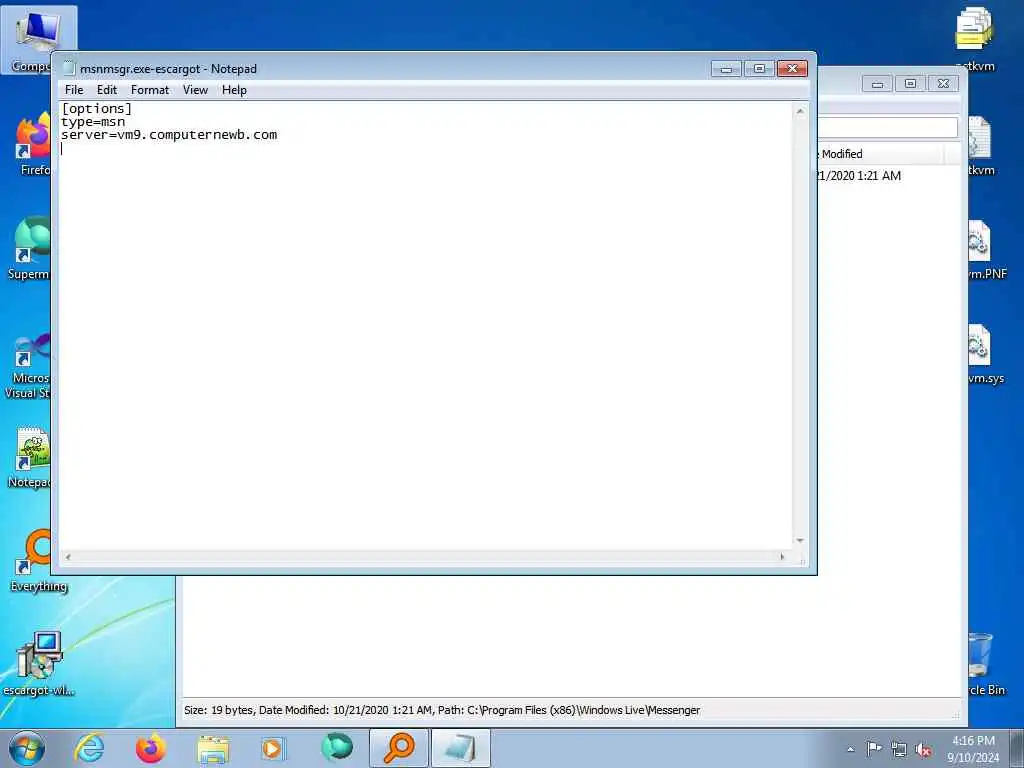Click Notepad horizontal scrollbar left arrow
The width and height of the screenshot is (1024, 768).
tap(68, 557)
